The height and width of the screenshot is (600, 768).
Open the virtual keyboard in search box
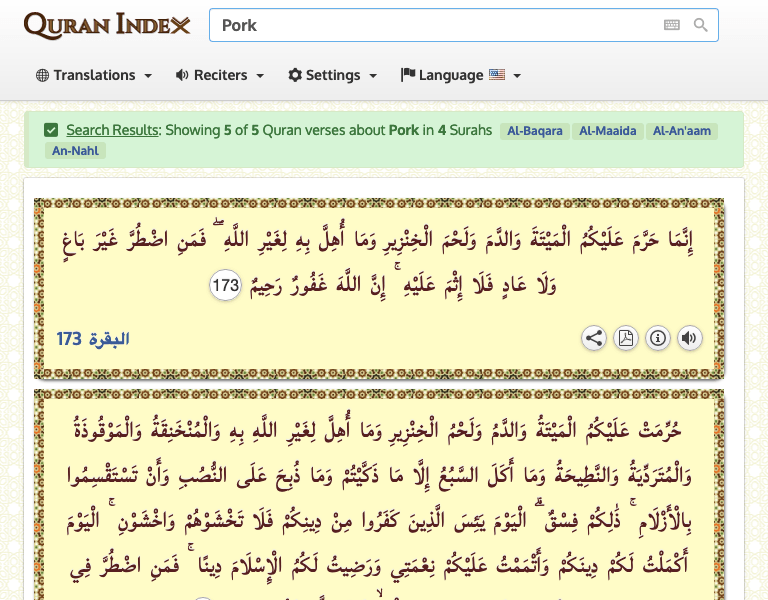coord(671,25)
